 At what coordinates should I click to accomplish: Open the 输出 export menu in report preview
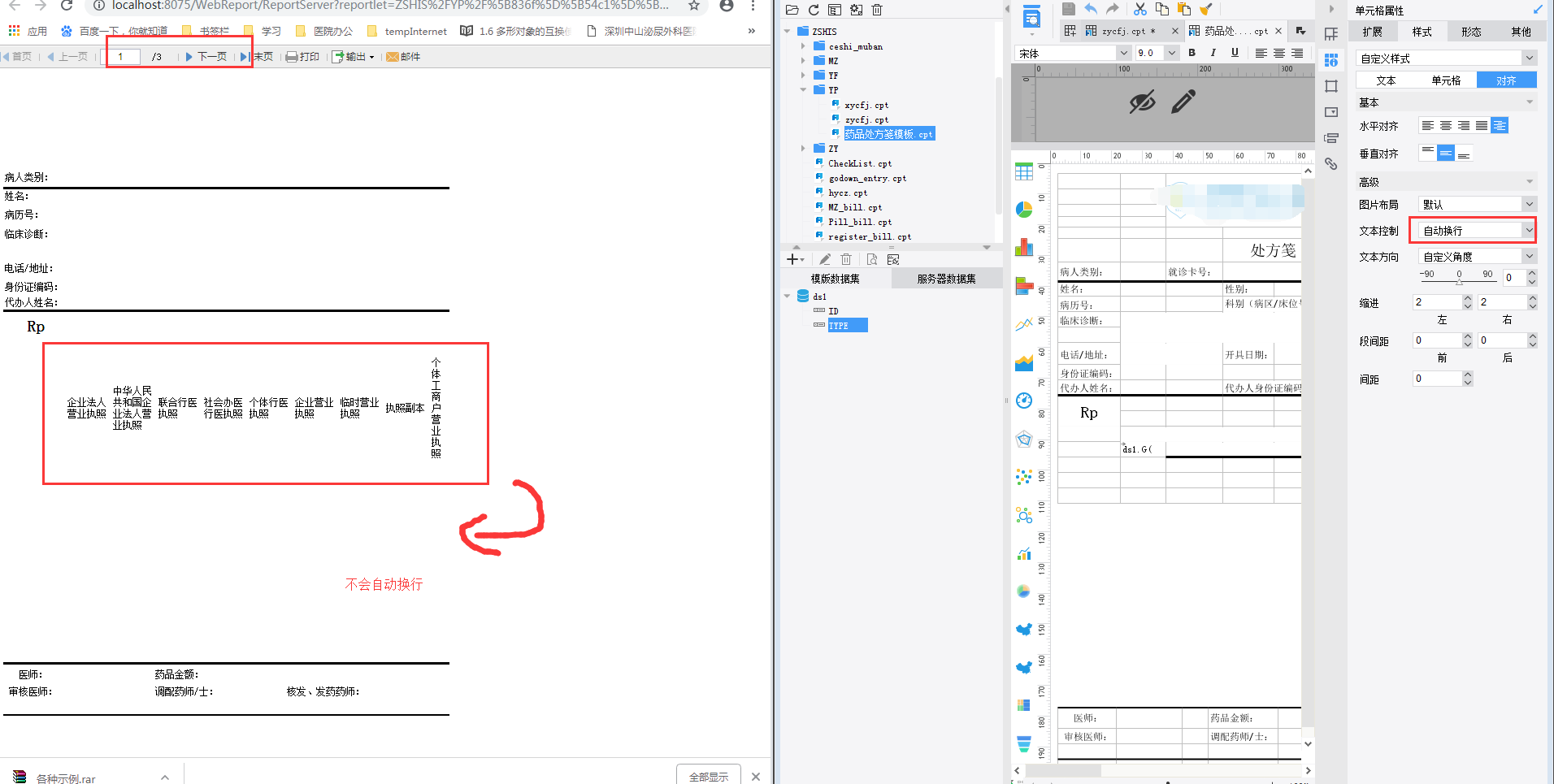point(354,57)
